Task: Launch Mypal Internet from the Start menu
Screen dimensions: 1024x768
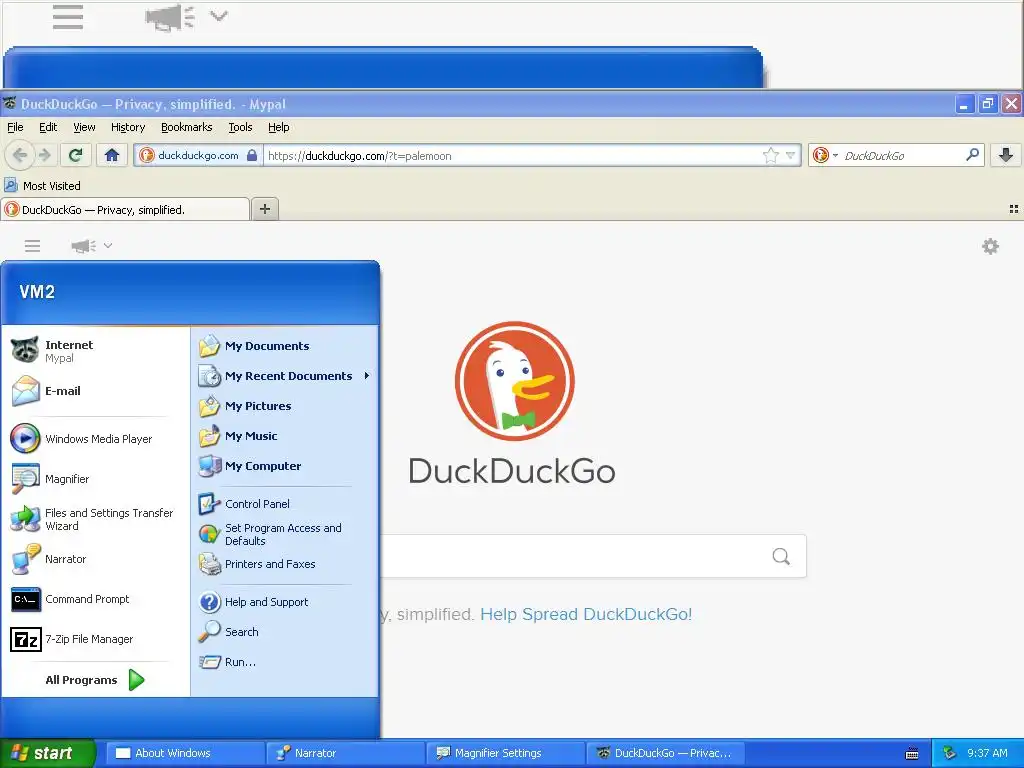Action: 96,351
